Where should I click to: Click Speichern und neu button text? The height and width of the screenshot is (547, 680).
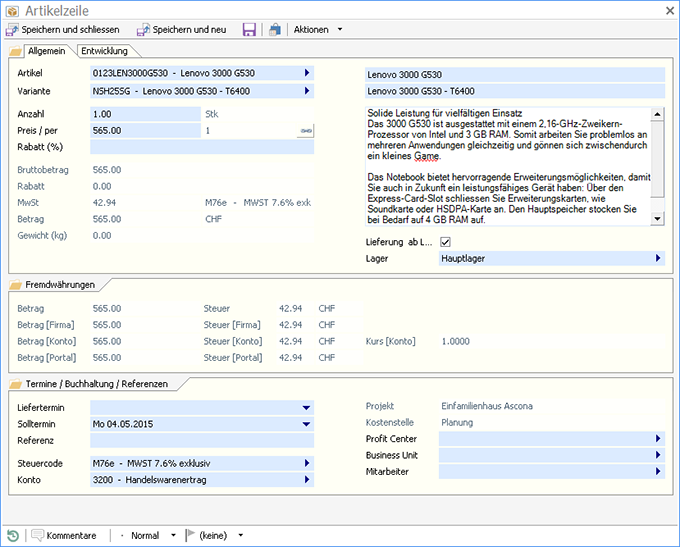(189, 29)
